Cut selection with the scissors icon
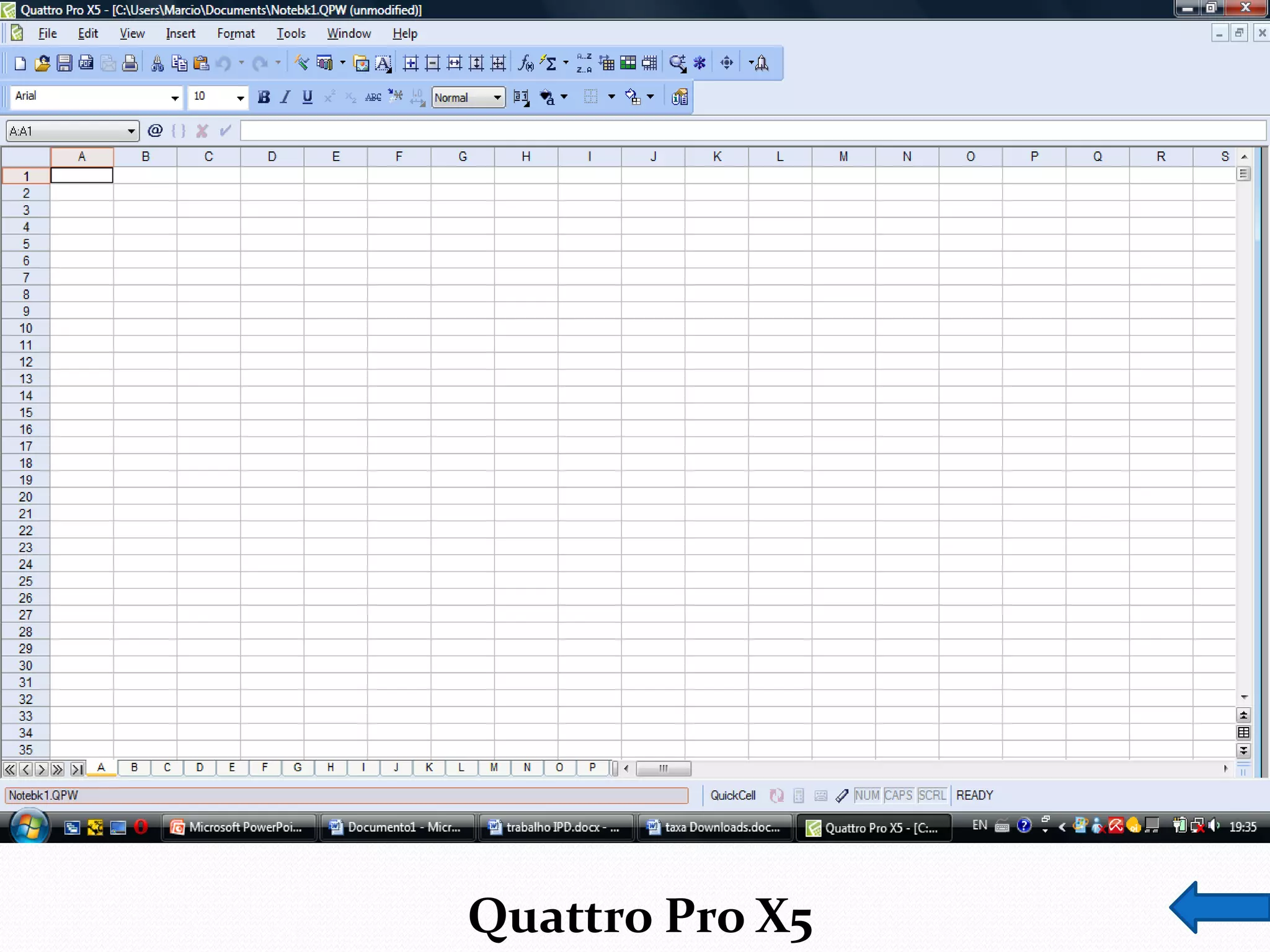Screen dimensions: 1270x952 point(157,63)
